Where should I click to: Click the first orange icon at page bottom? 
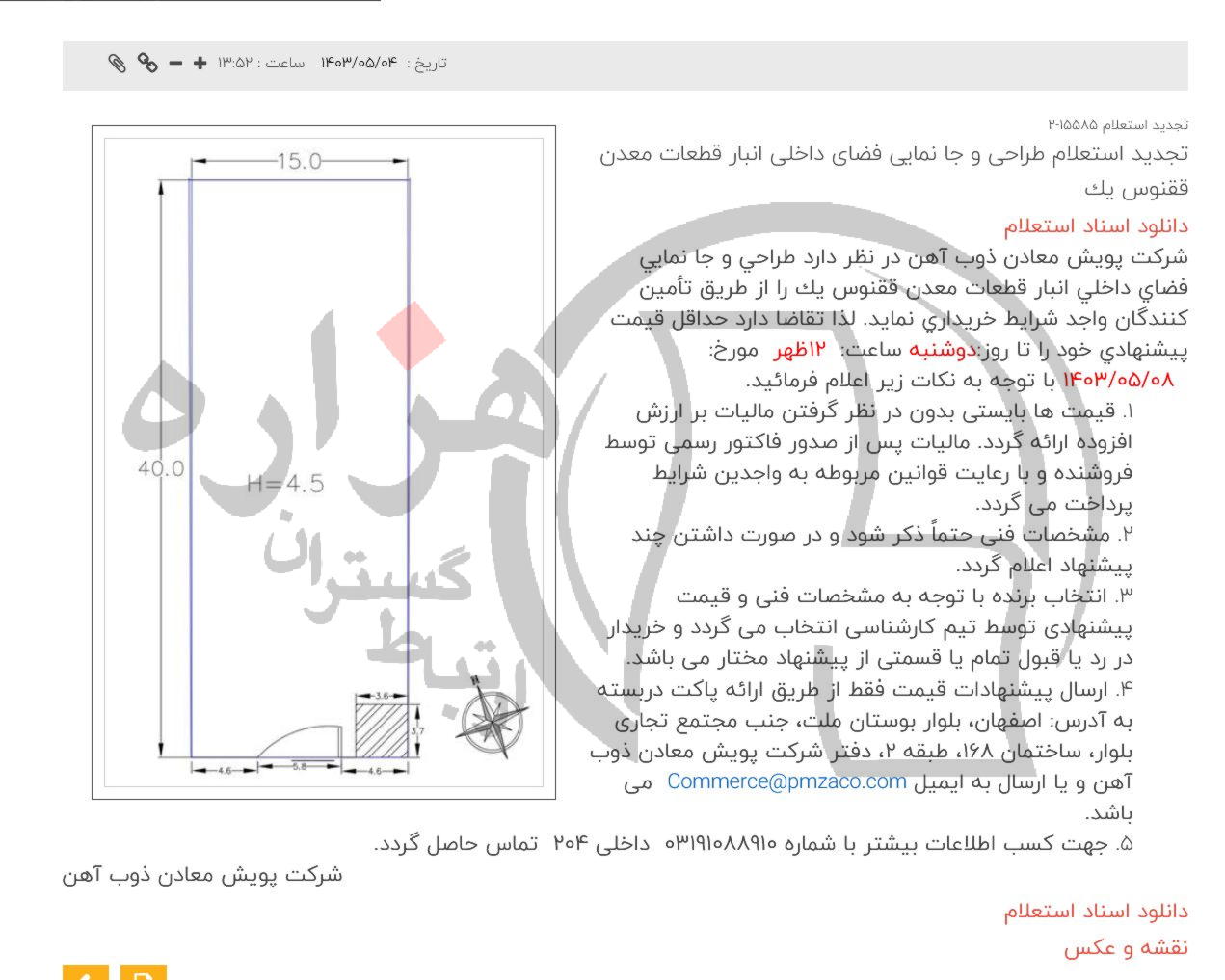coord(87,973)
